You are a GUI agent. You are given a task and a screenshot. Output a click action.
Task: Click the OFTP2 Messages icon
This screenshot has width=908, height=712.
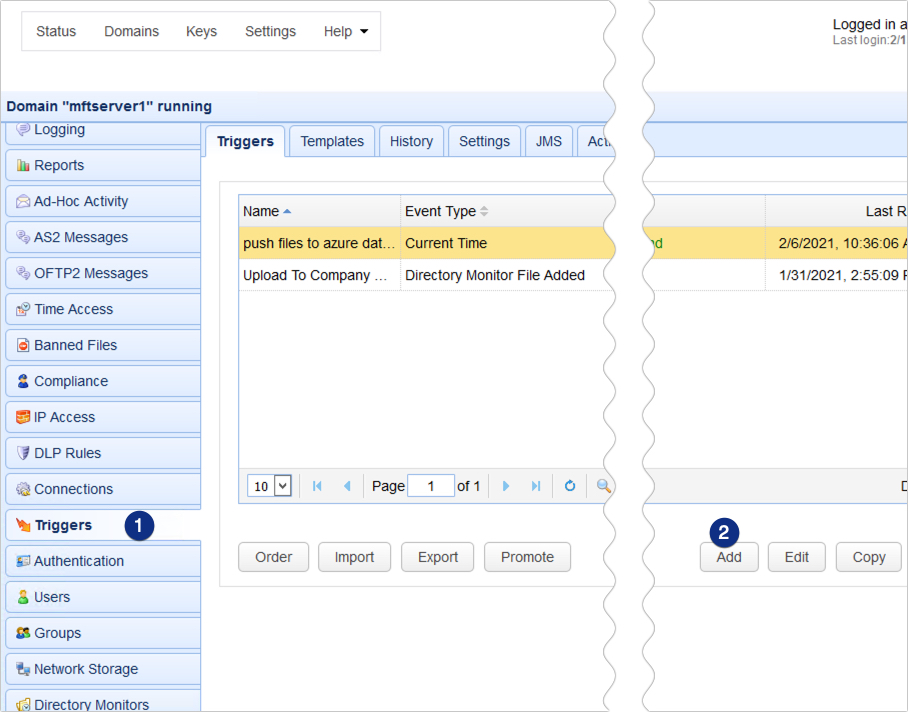coord(23,273)
